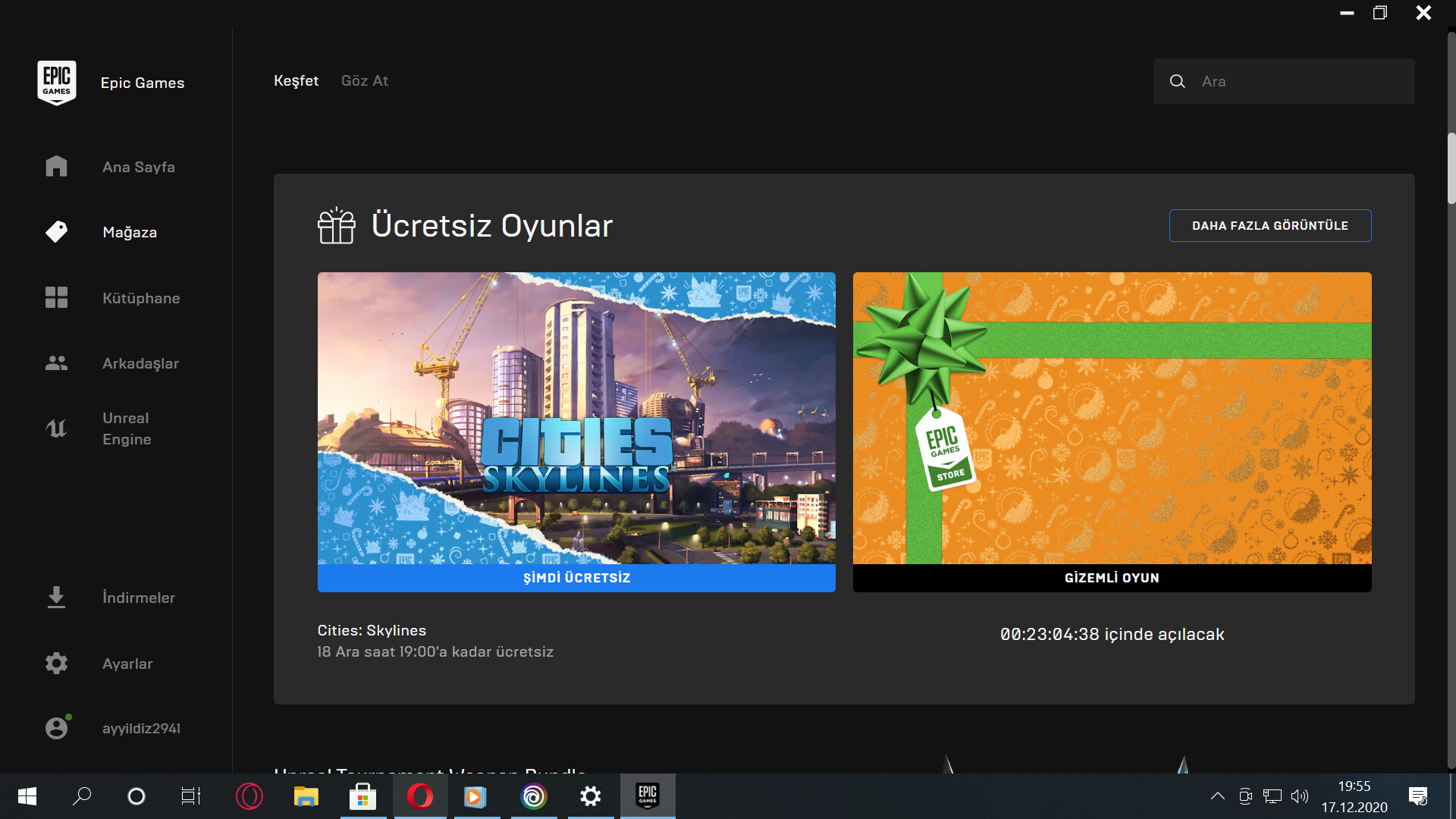Click the ayyildiz2941 profile avatar icon
Image resolution: width=1456 pixels, height=819 pixels.
[57, 728]
